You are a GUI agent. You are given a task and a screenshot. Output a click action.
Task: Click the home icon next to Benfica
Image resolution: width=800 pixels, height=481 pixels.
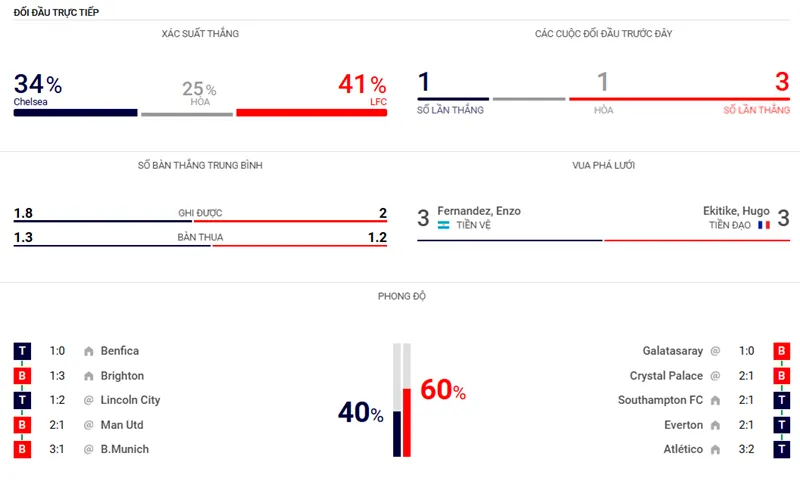point(88,351)
